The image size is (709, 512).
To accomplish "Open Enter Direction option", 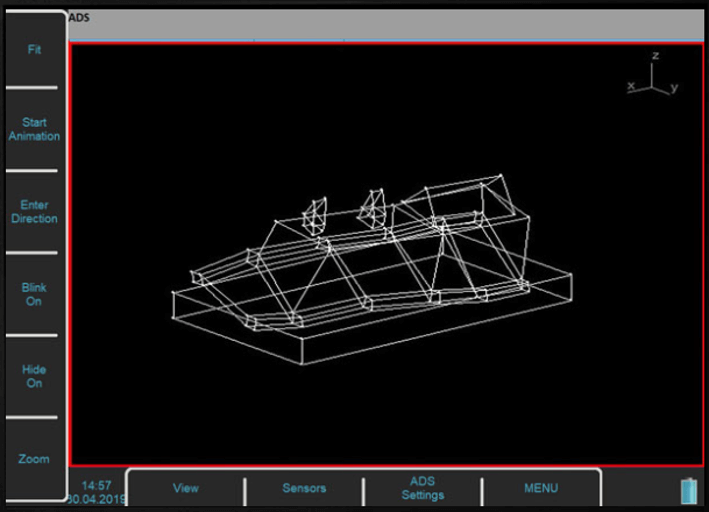I will 34,212.
